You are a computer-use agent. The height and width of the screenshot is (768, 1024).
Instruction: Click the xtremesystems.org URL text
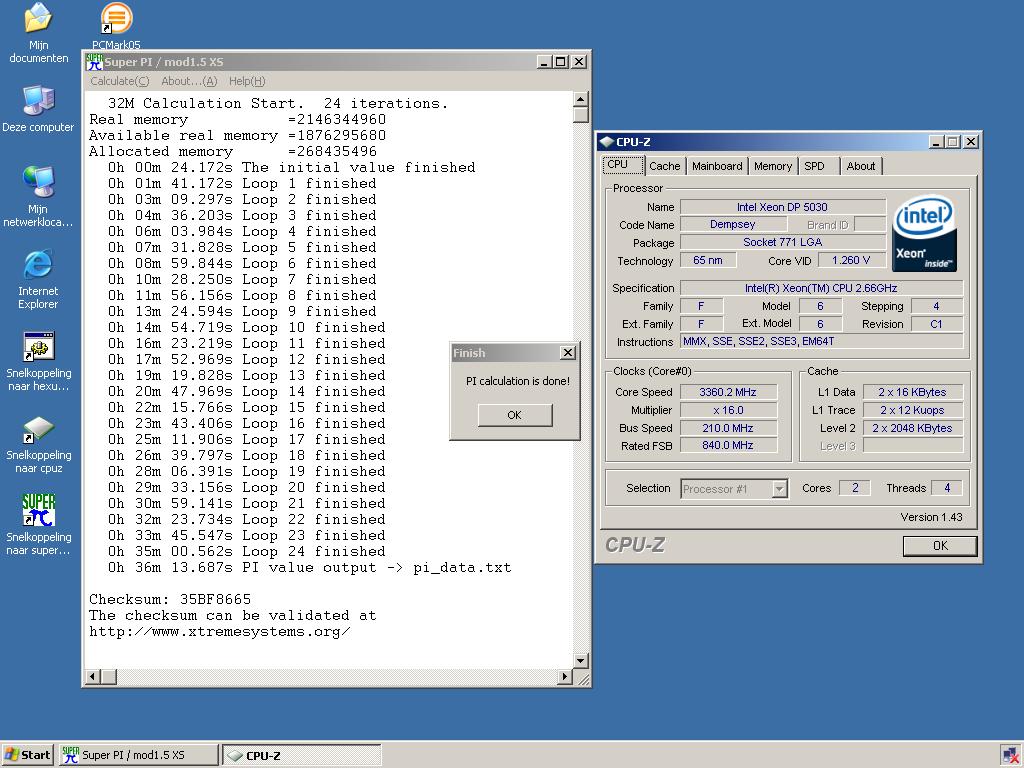point(220,632)
